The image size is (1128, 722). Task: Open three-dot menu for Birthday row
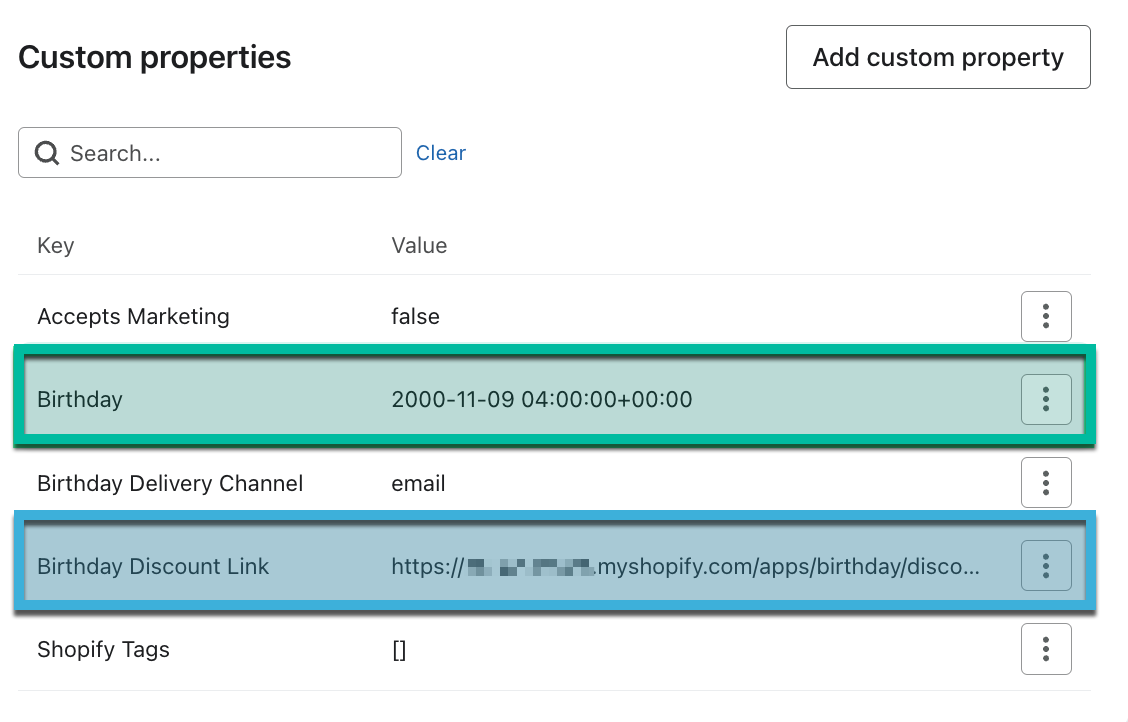pyautogui.click(x=1045, y=399)
